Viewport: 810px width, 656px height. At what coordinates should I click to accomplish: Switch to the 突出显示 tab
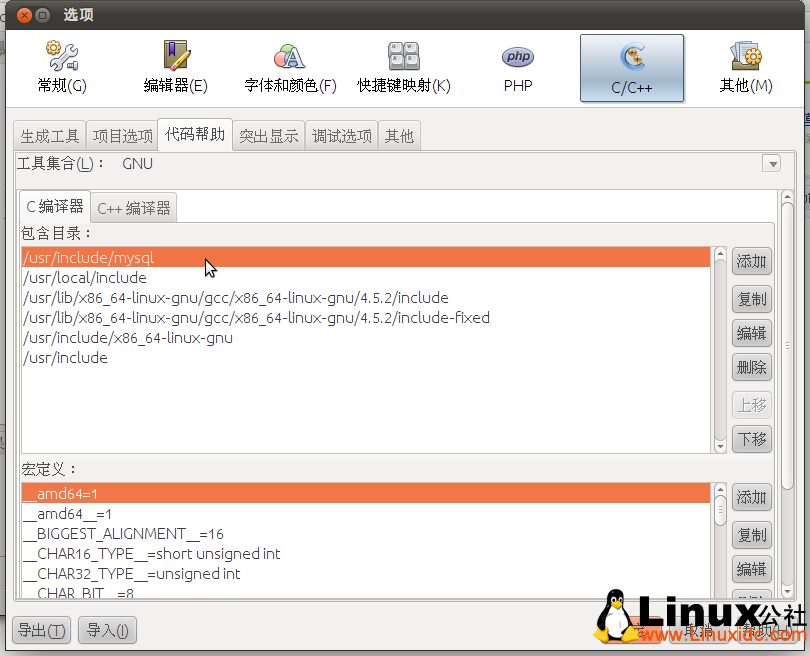269,136
